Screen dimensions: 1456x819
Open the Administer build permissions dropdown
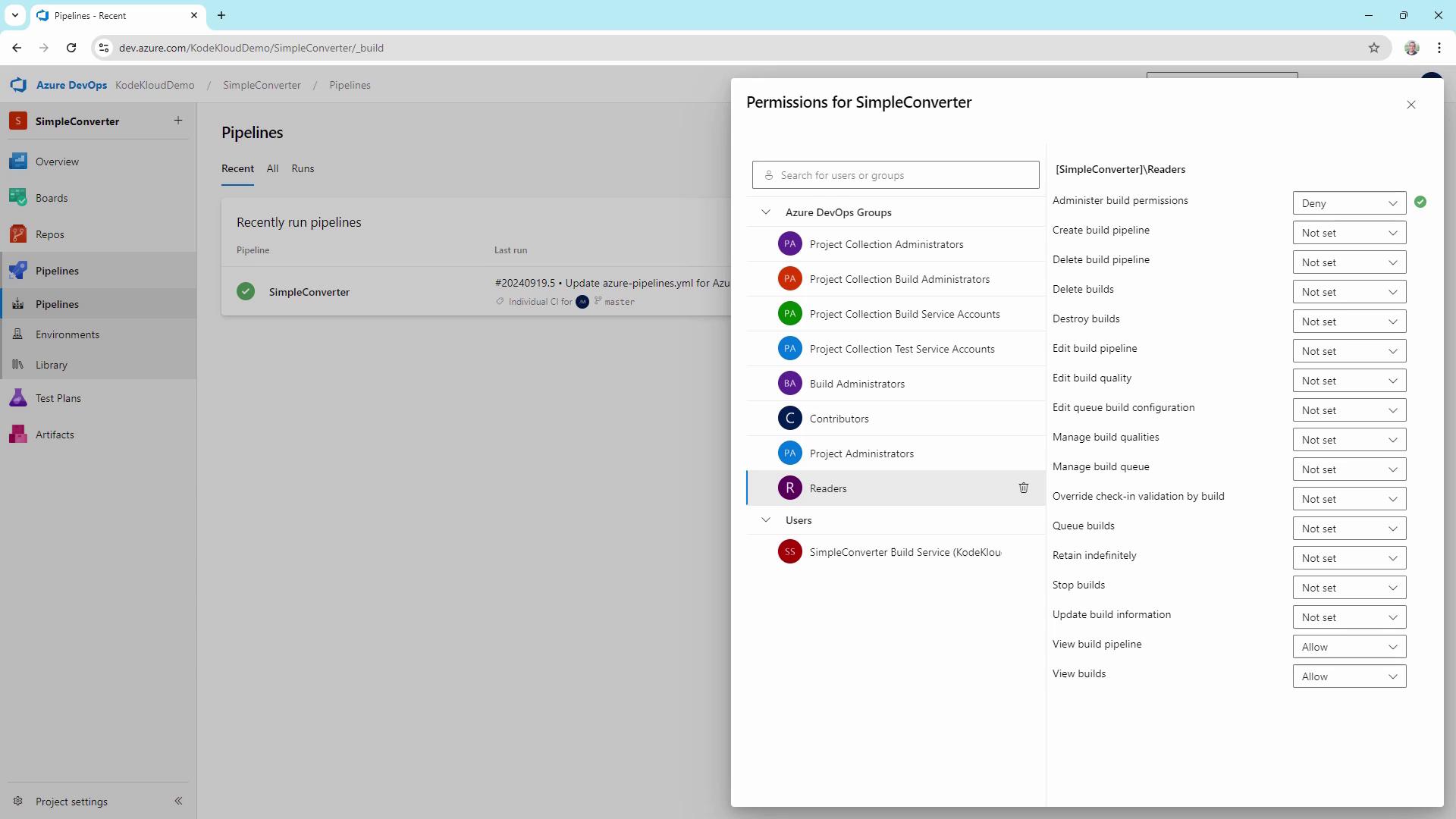[x=1348, y=203]
